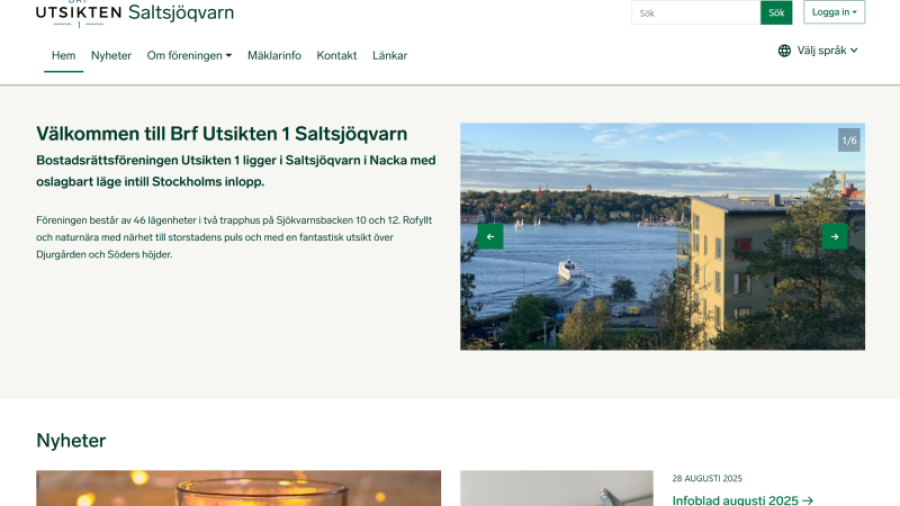This screenshot has width=900, height=506.
Task: Open the Länkar page
Action: tap(390, 56)
